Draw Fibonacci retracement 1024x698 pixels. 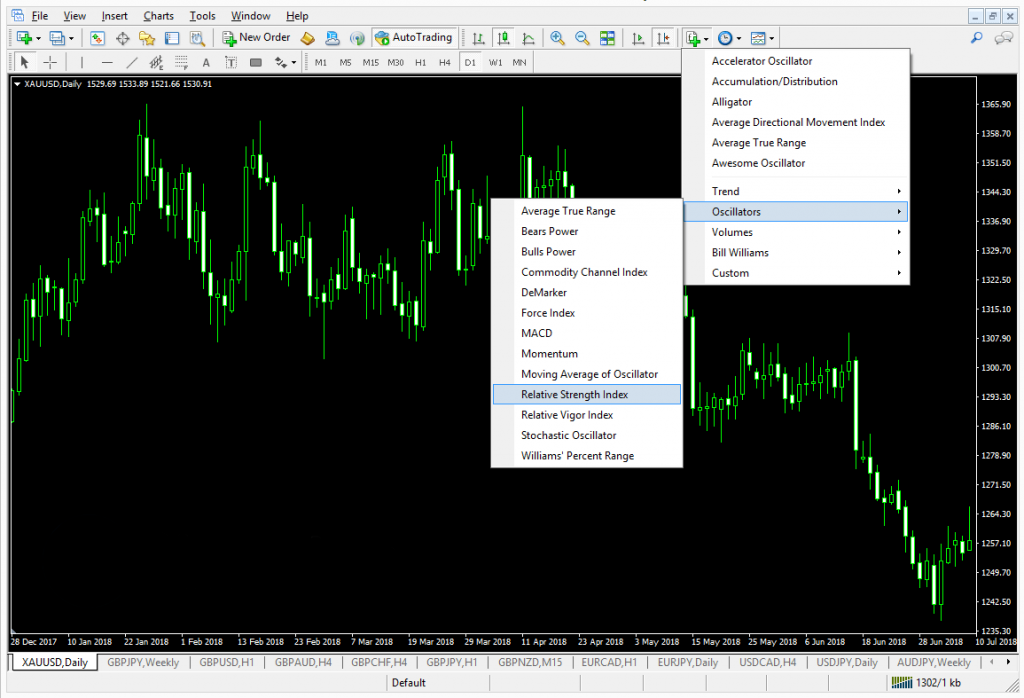tap(181, 63)
